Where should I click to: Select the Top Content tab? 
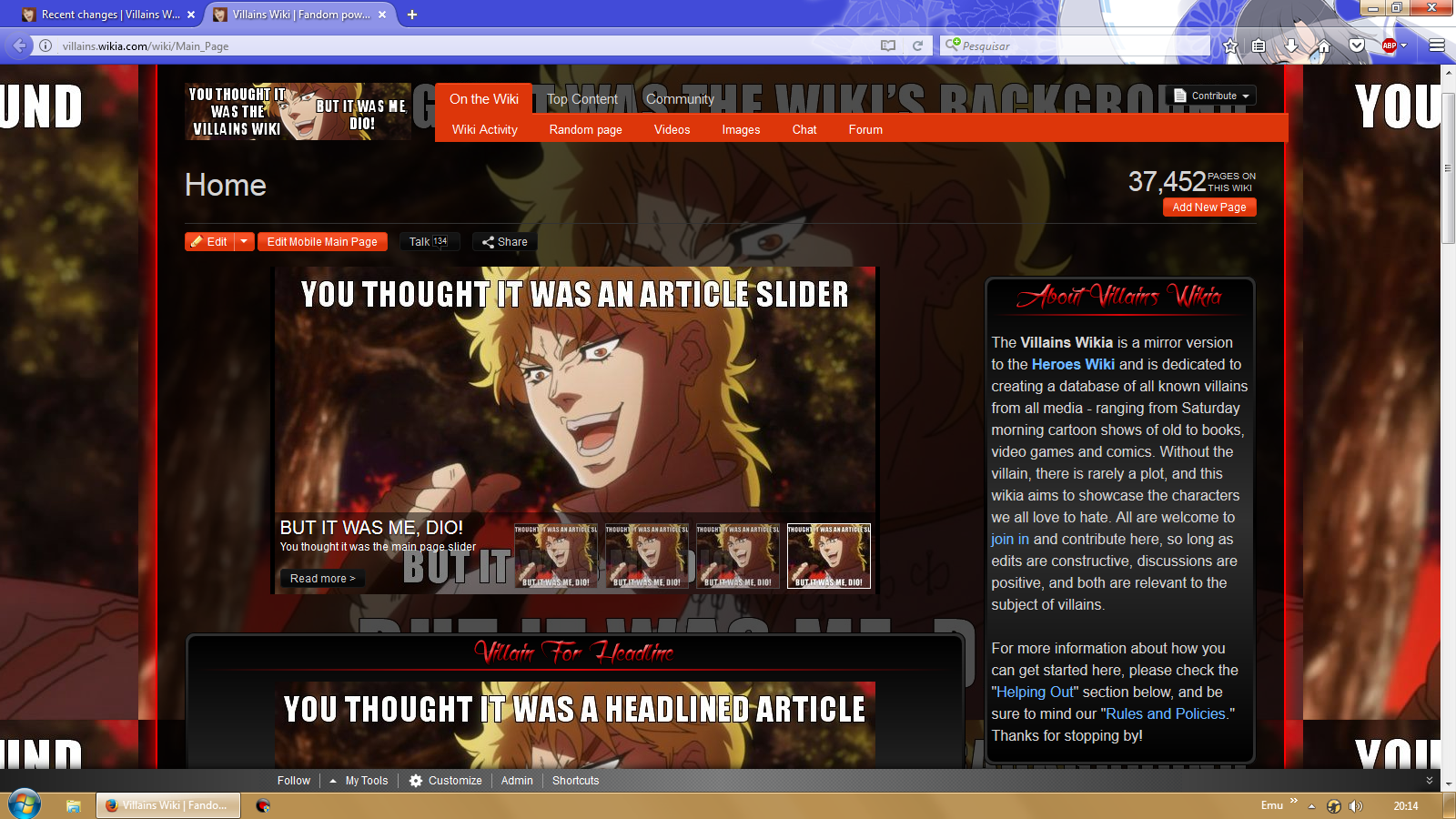[x=582, y=99]
